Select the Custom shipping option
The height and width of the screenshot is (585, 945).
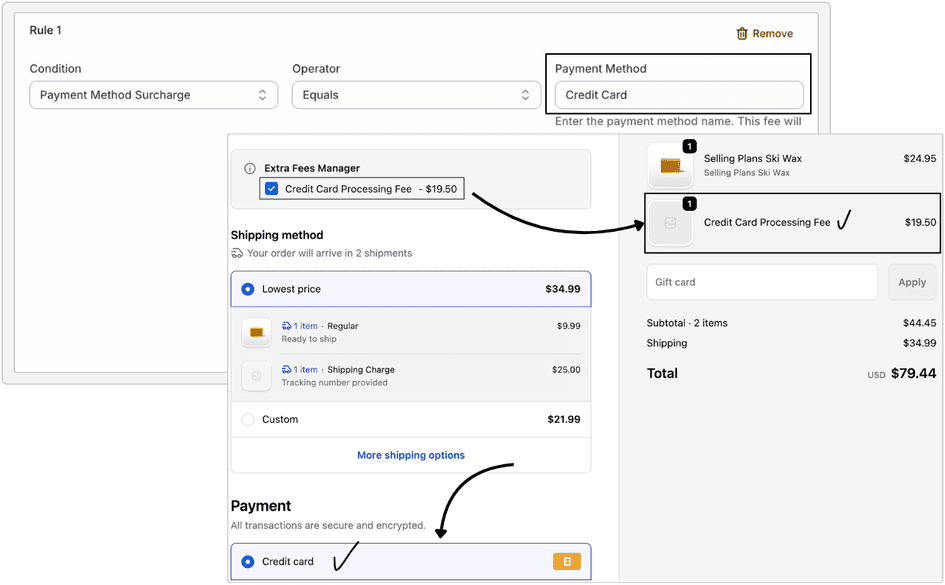coord(247,419)
